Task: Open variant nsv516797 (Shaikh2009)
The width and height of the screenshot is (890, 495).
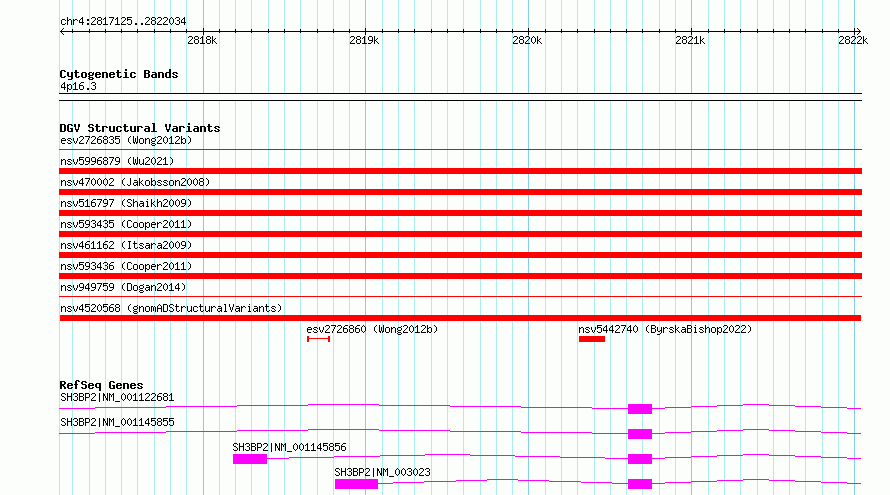Action: click(126, 203)
